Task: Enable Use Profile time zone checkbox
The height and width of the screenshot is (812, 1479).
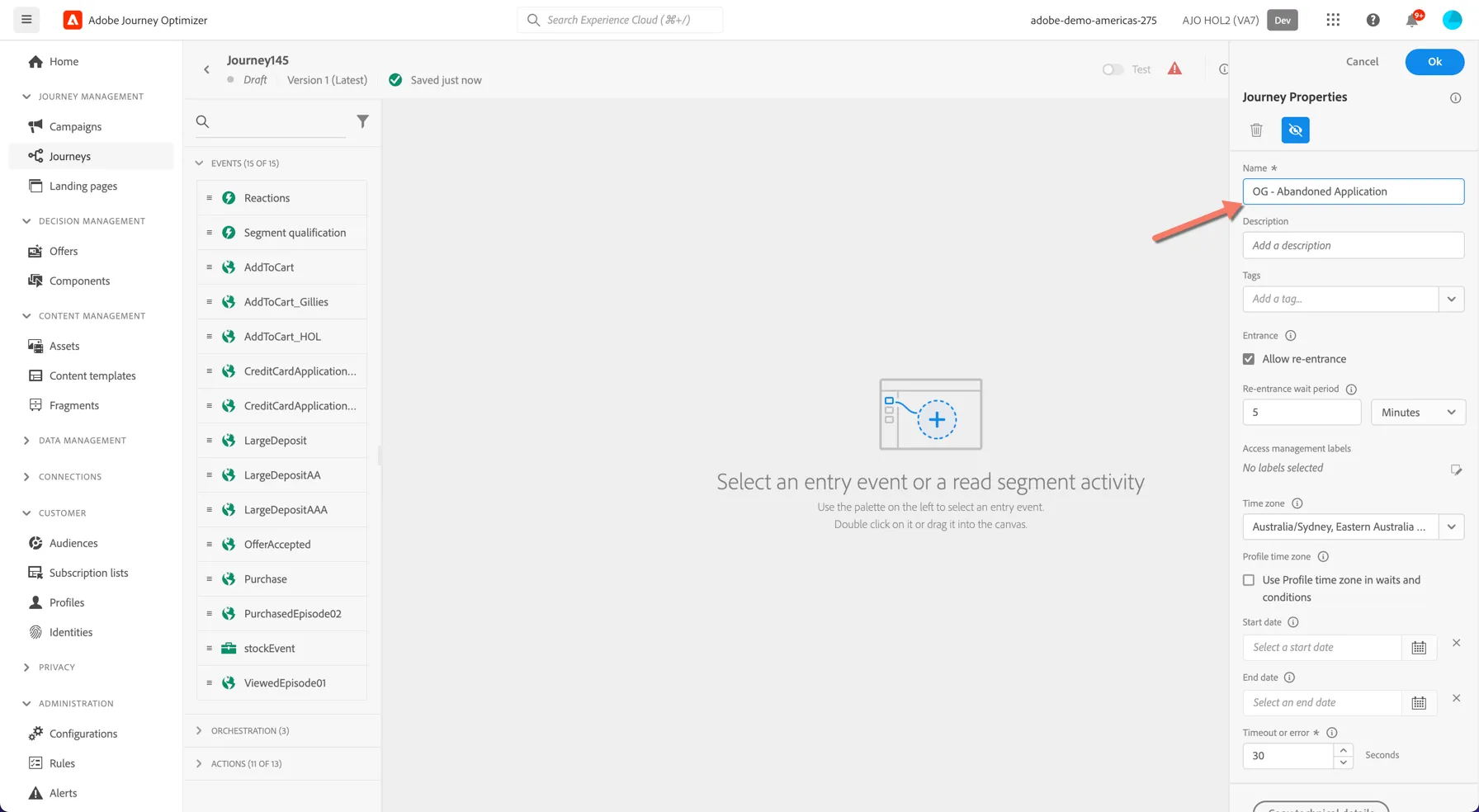Action: tap(1249, 580)
